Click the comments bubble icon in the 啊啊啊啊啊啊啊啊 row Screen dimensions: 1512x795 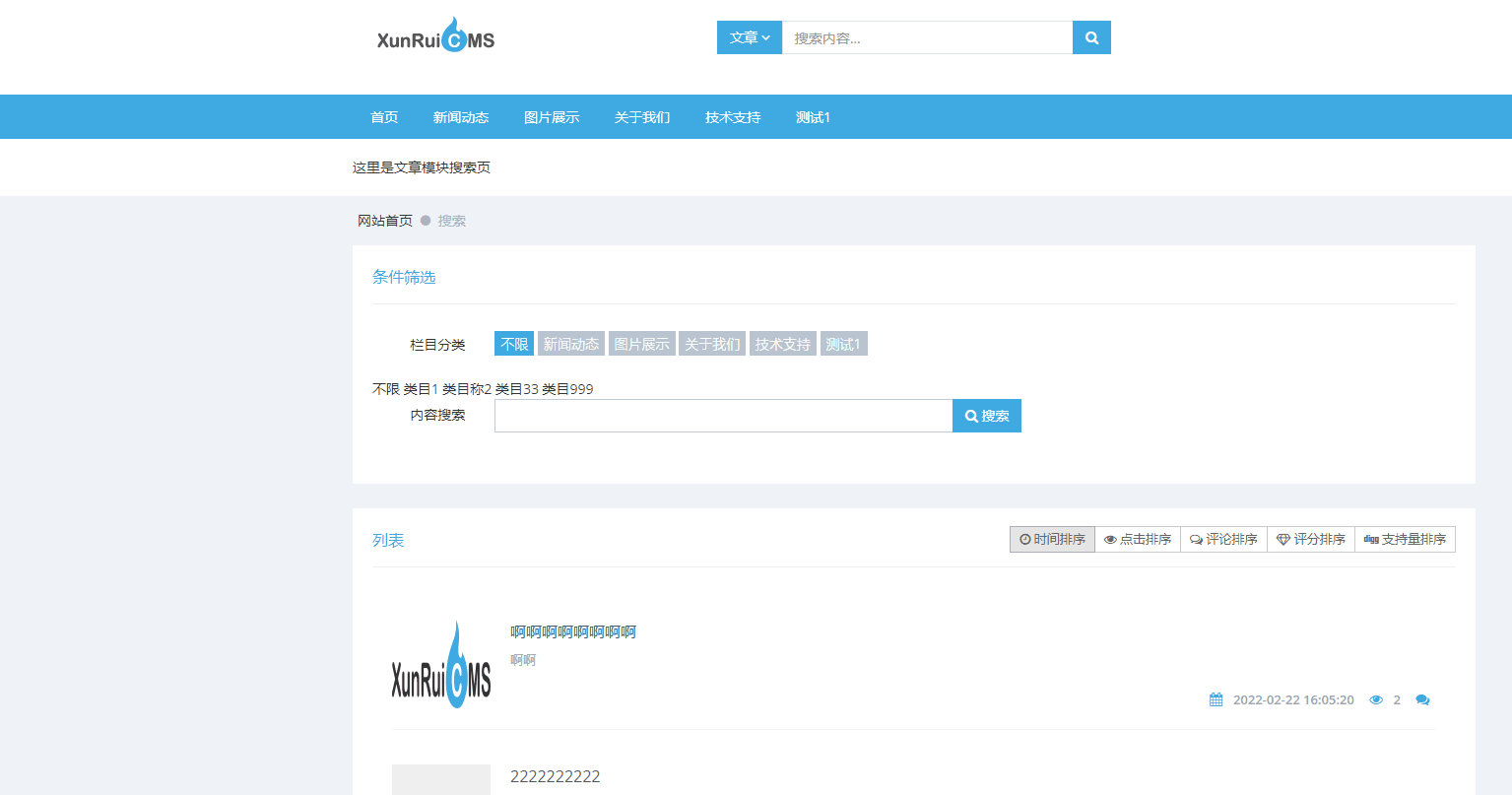[1422, 700]
